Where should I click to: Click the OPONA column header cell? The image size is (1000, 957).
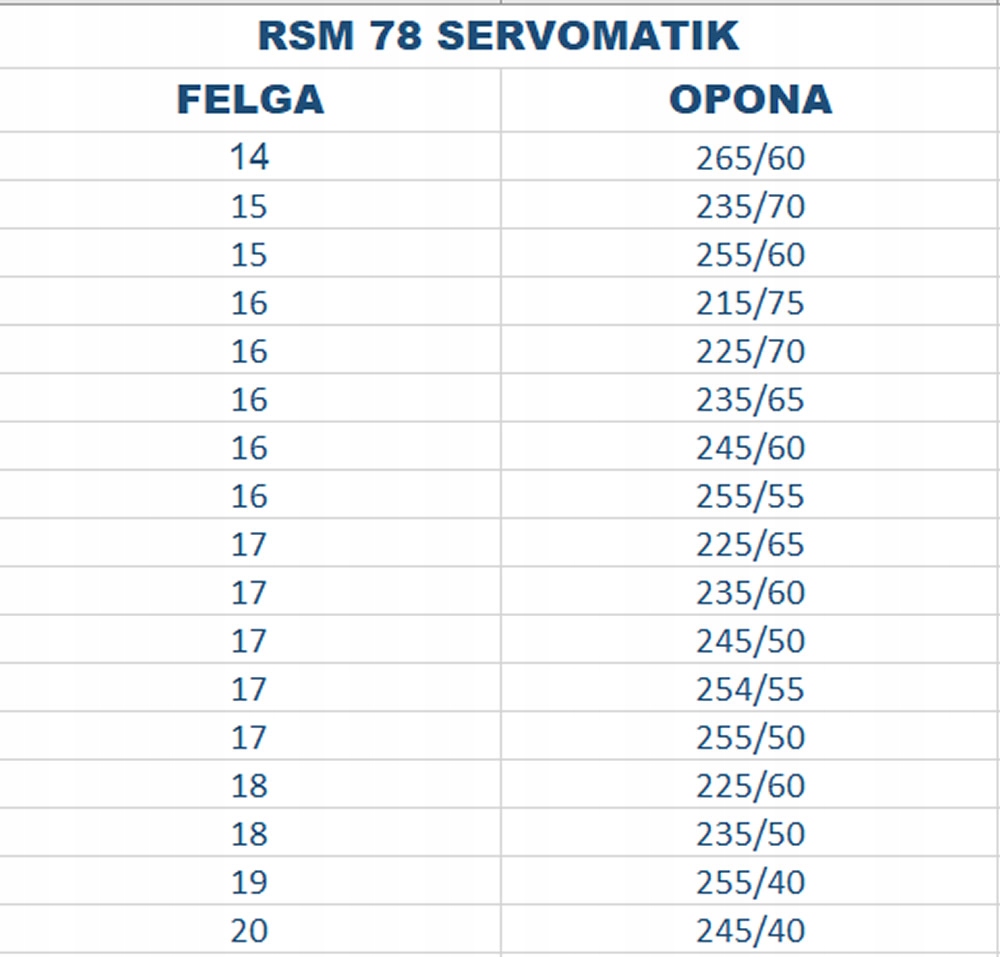pos(750,99)
